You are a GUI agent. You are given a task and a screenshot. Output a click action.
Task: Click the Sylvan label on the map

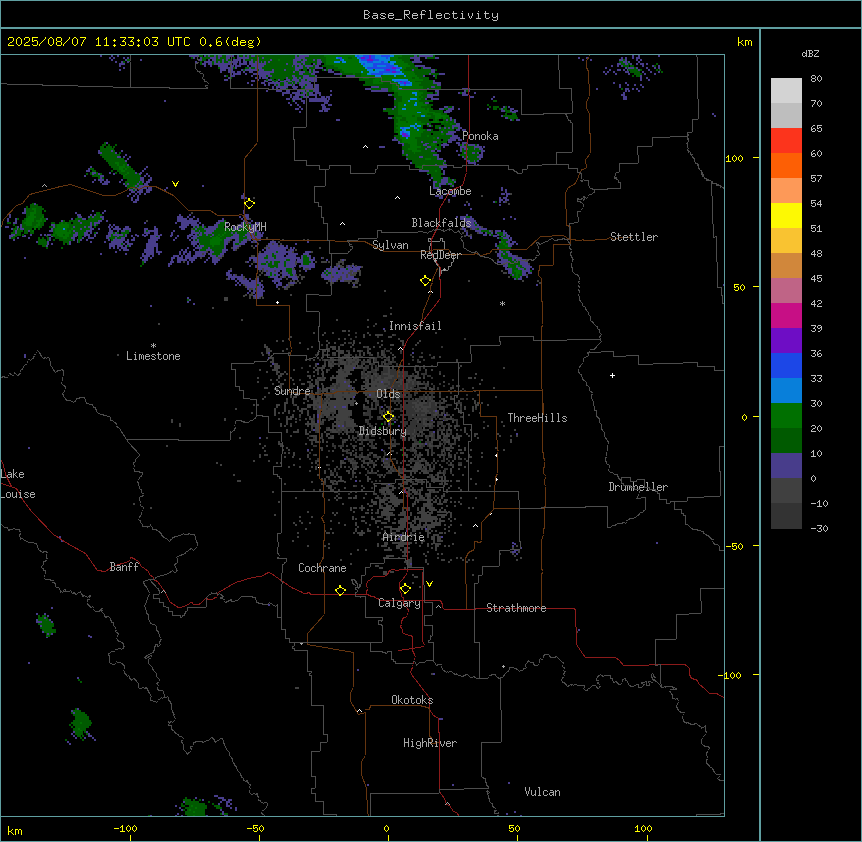point(390,245)
